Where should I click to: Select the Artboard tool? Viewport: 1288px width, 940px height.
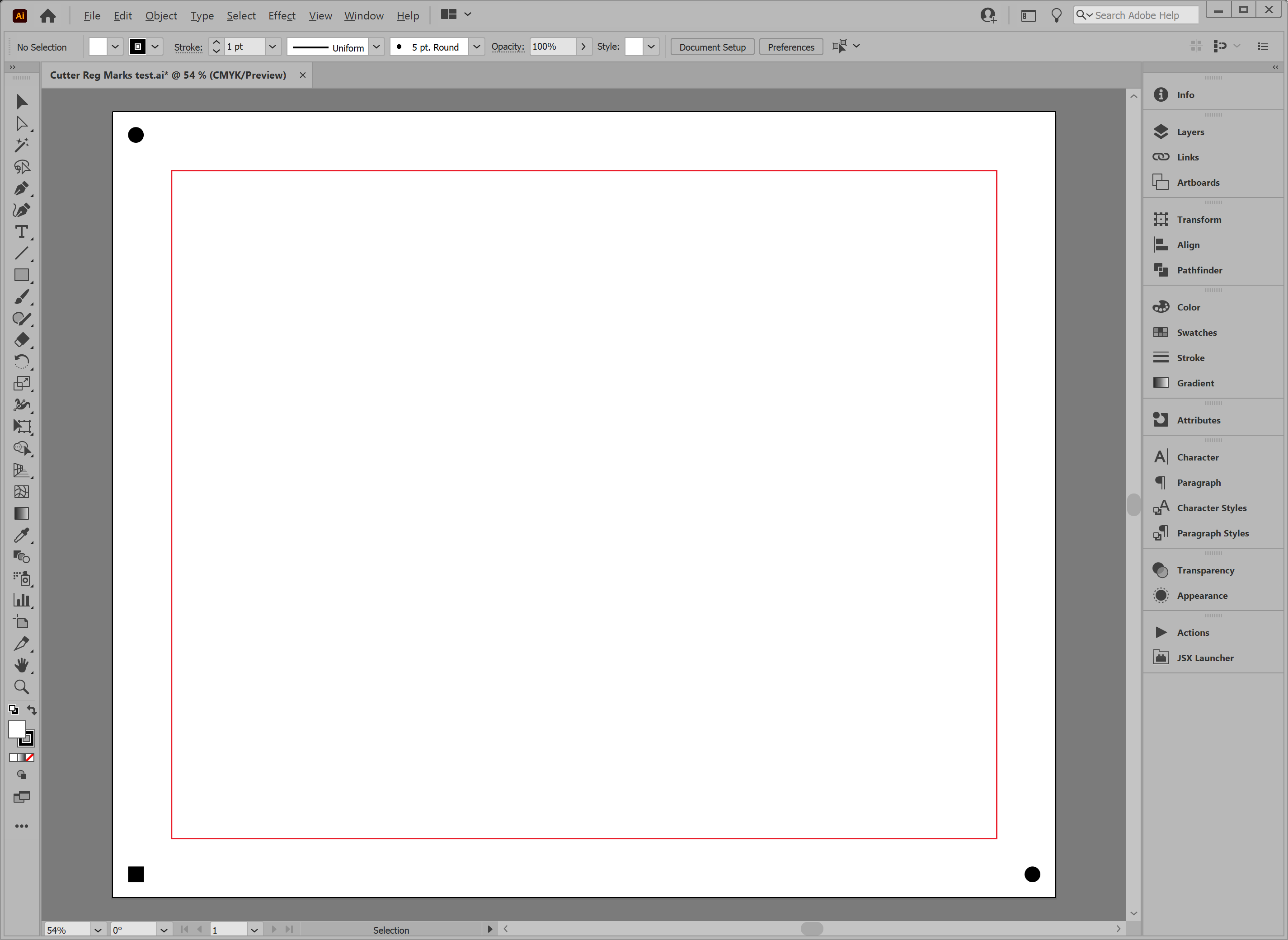point(22,621)
